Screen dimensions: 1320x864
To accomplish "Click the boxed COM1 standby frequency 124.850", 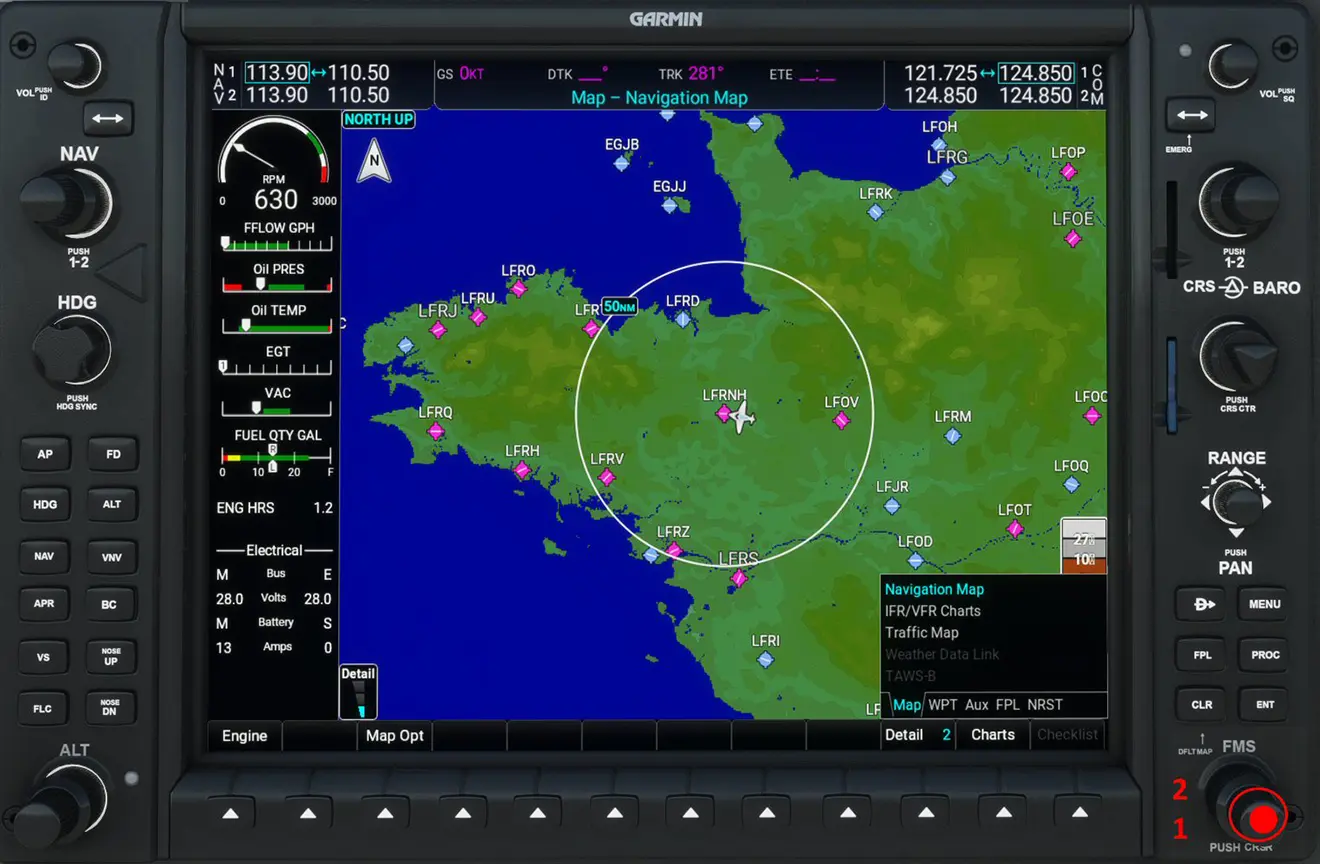I will pyautogui.click(x=1036, y=73).
